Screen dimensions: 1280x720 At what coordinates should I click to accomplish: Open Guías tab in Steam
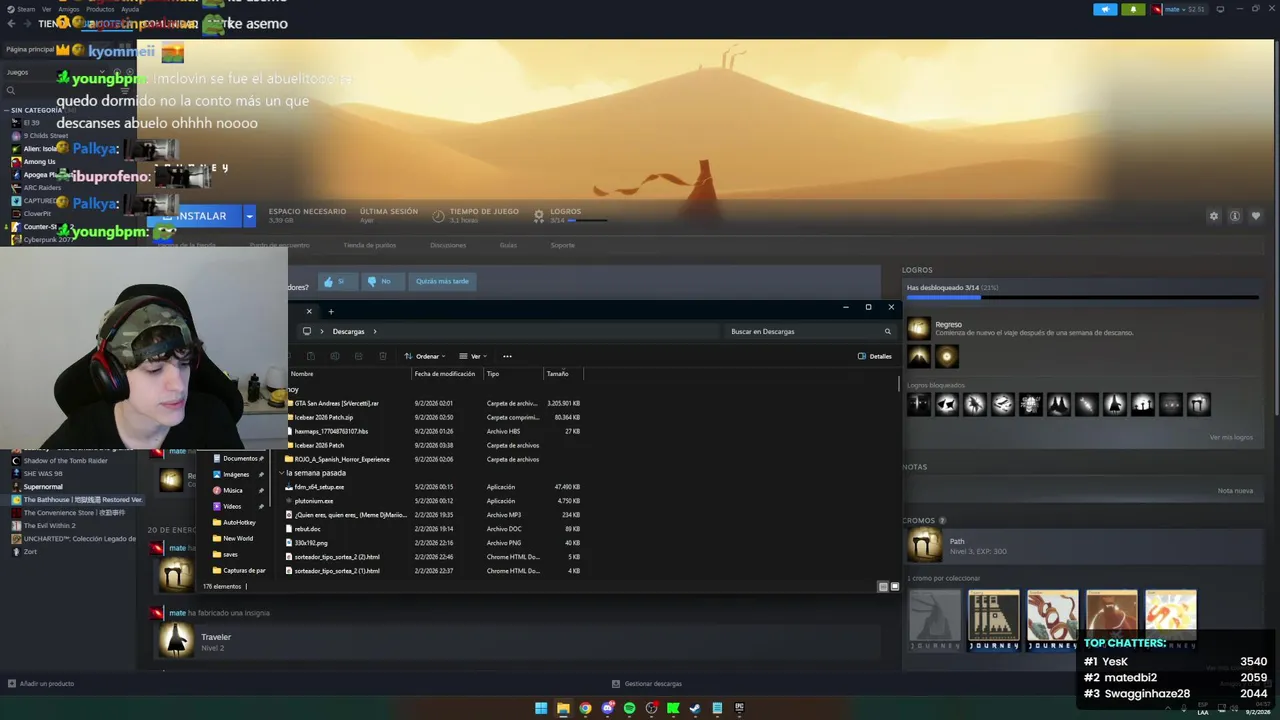[x=508, y=245]
